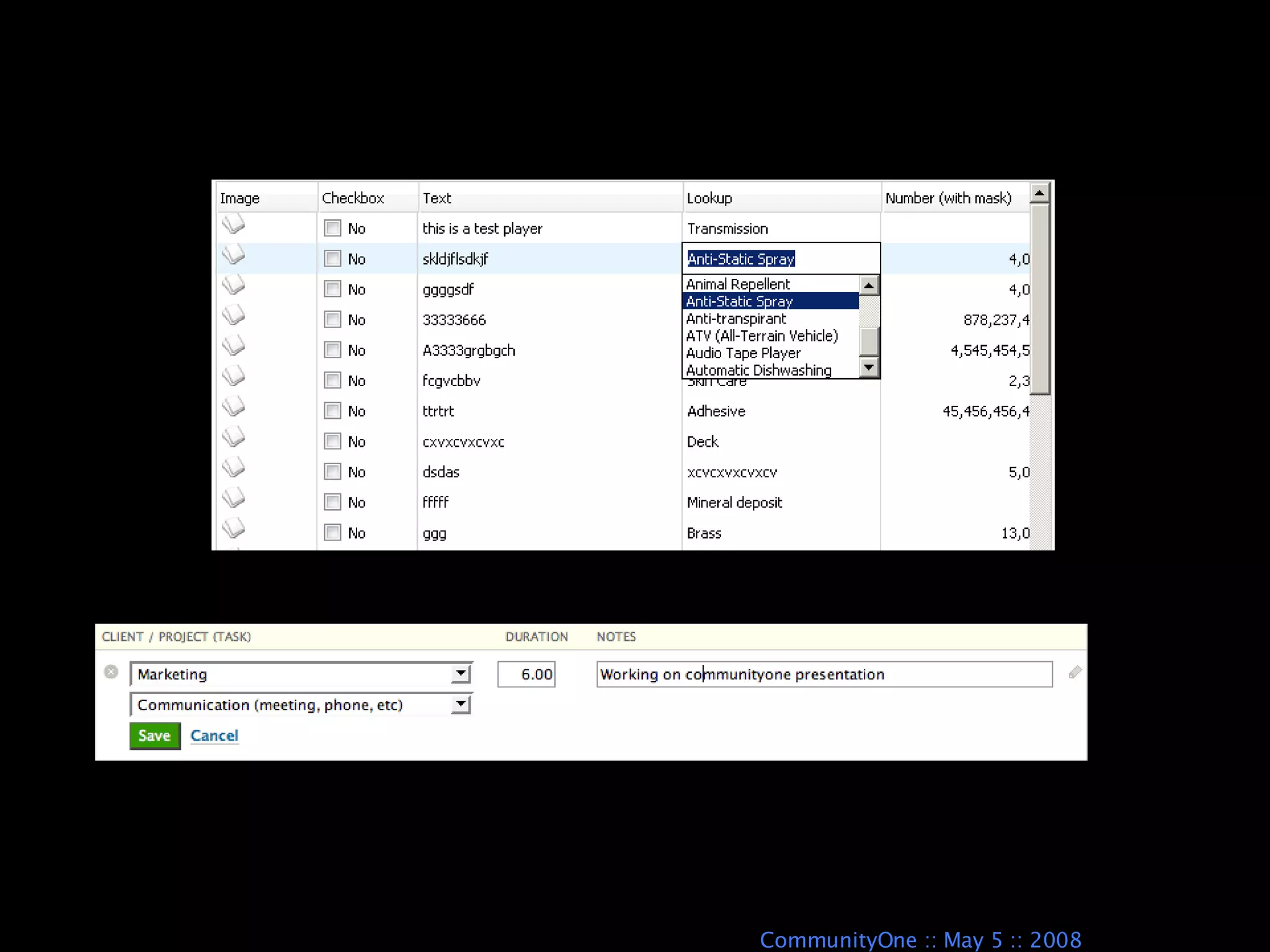
Task: Click the image icon in the dsdas row
Action: pyautogui.click(x=234, y=468)
